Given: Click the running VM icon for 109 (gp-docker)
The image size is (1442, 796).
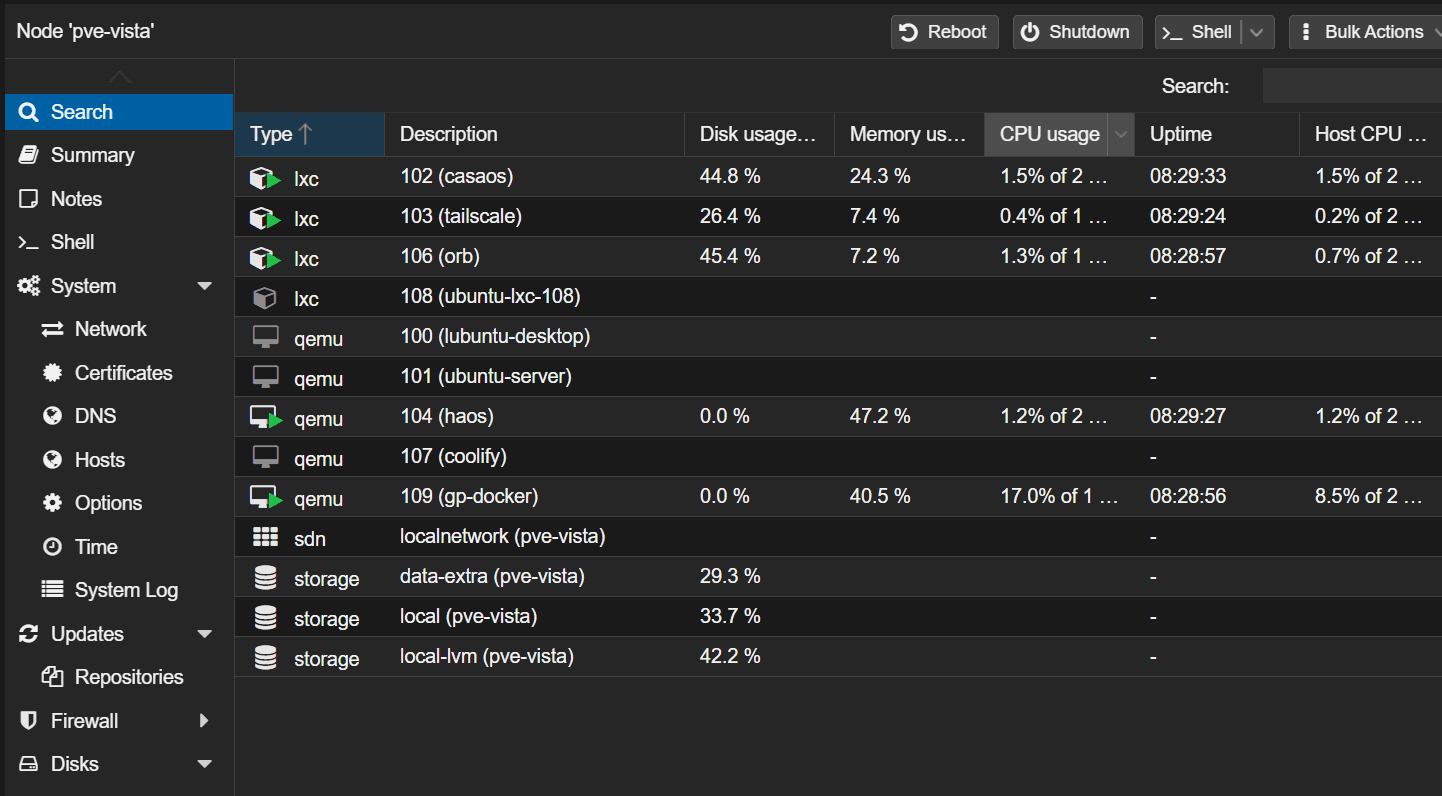Looking at the screenshot, I should point(265,498).
